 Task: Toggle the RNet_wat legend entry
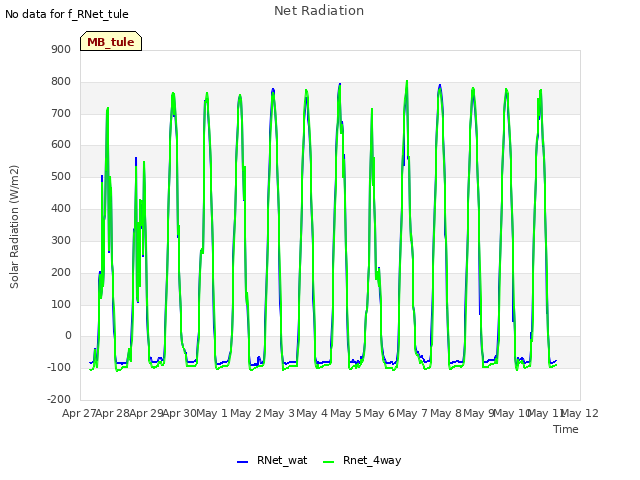click(x=272, y=460)
